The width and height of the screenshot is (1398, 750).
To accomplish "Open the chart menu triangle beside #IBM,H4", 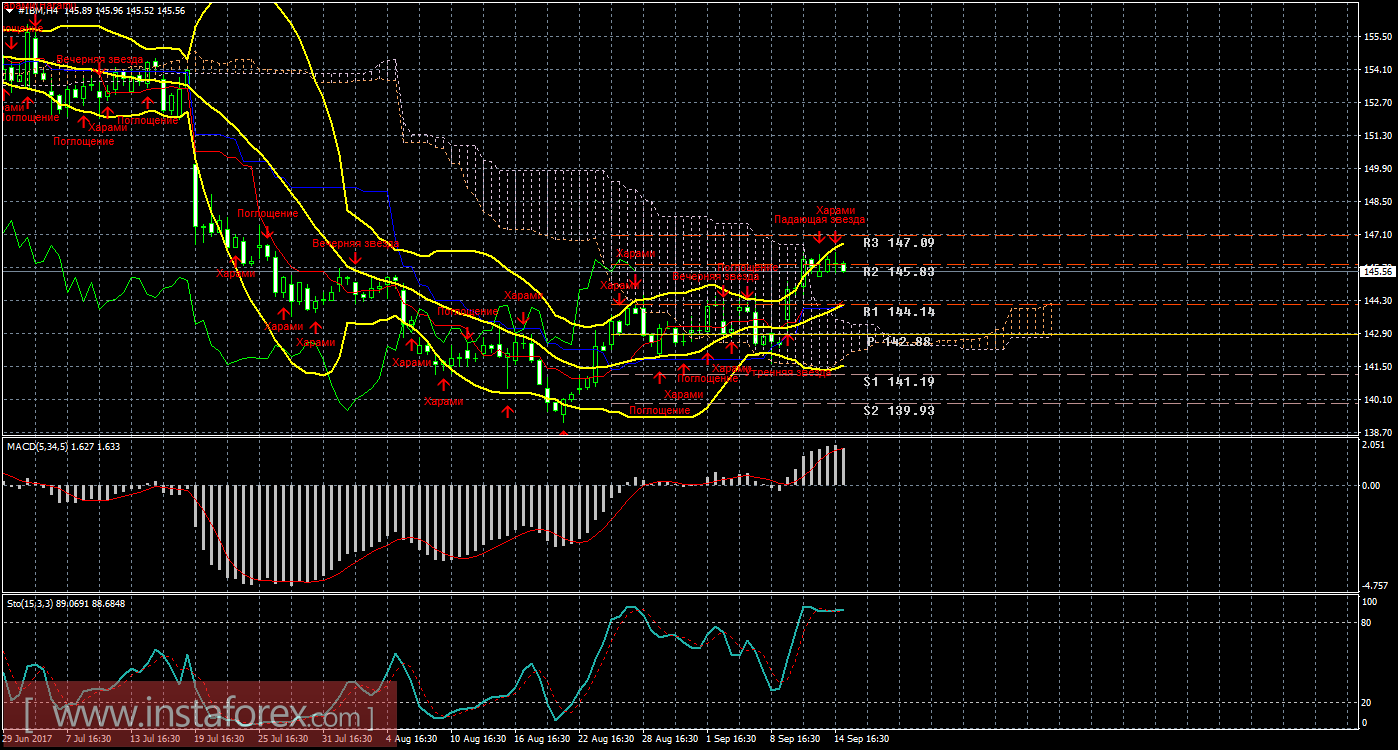I will (x=10, y=11).
